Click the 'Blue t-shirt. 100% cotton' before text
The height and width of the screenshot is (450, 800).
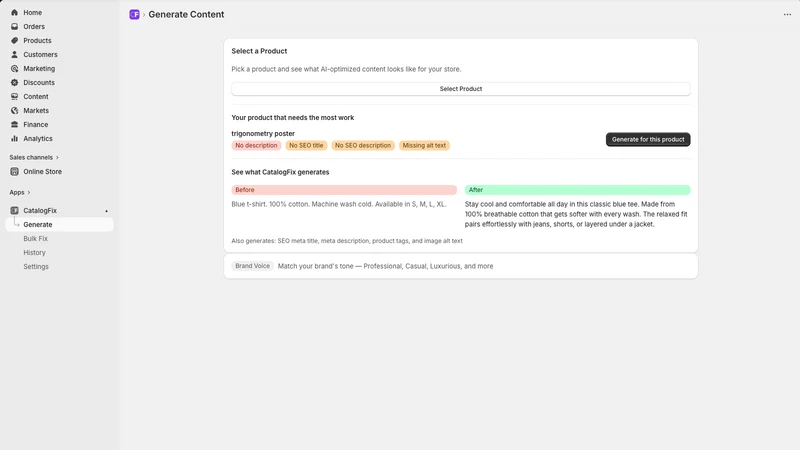(x=339, y=204)
